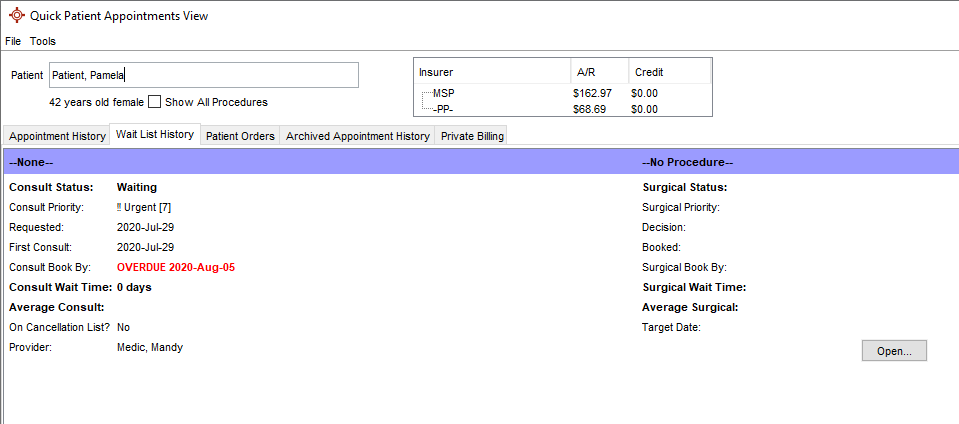Click the Urgent priority exclamation icon

click(x=119, y=207)
